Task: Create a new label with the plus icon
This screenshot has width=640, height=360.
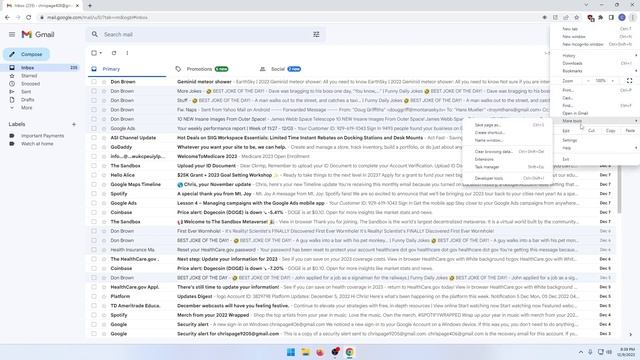Action: (74, 124)
